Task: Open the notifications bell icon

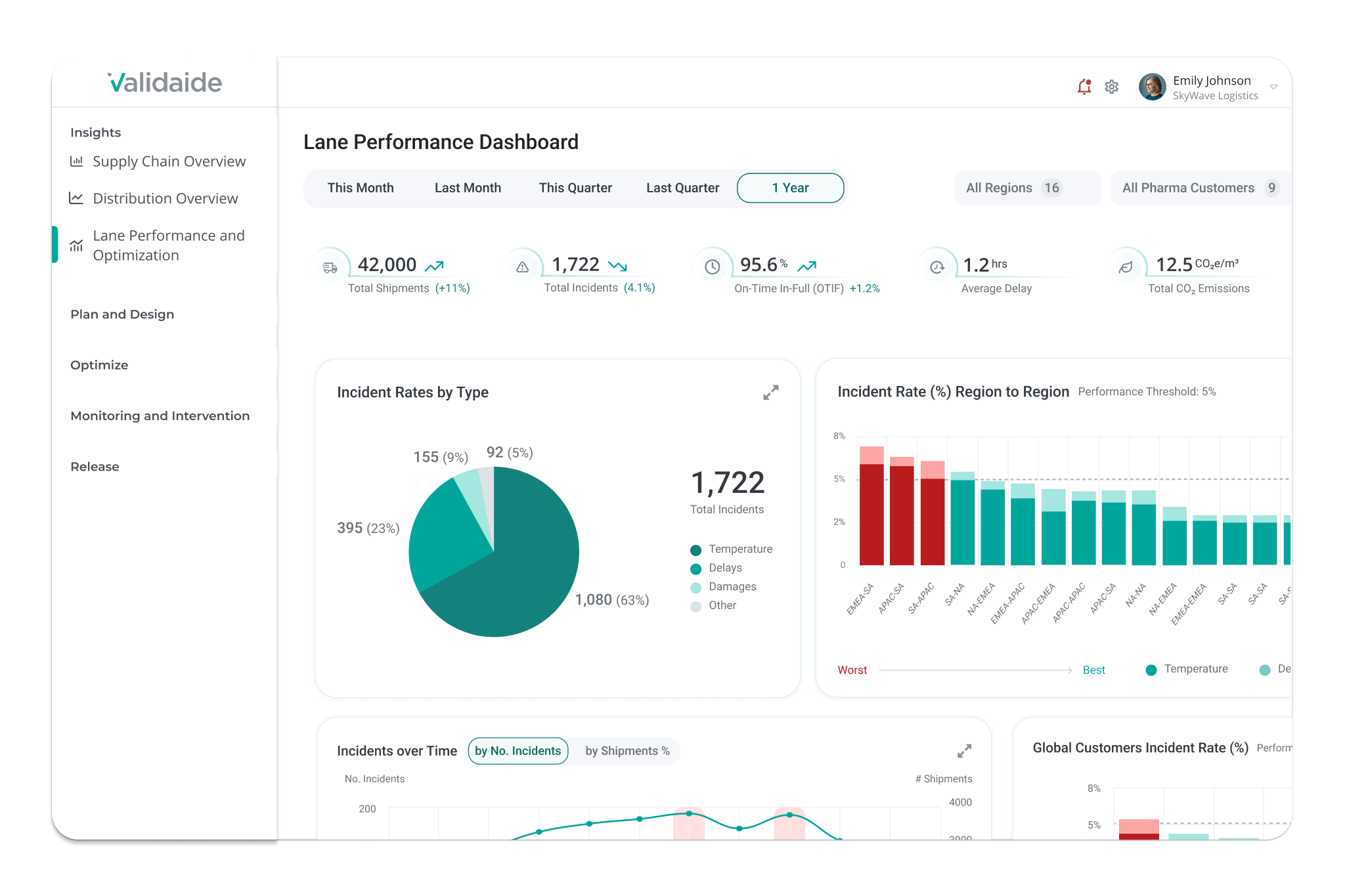Action: pos(1084,87)
